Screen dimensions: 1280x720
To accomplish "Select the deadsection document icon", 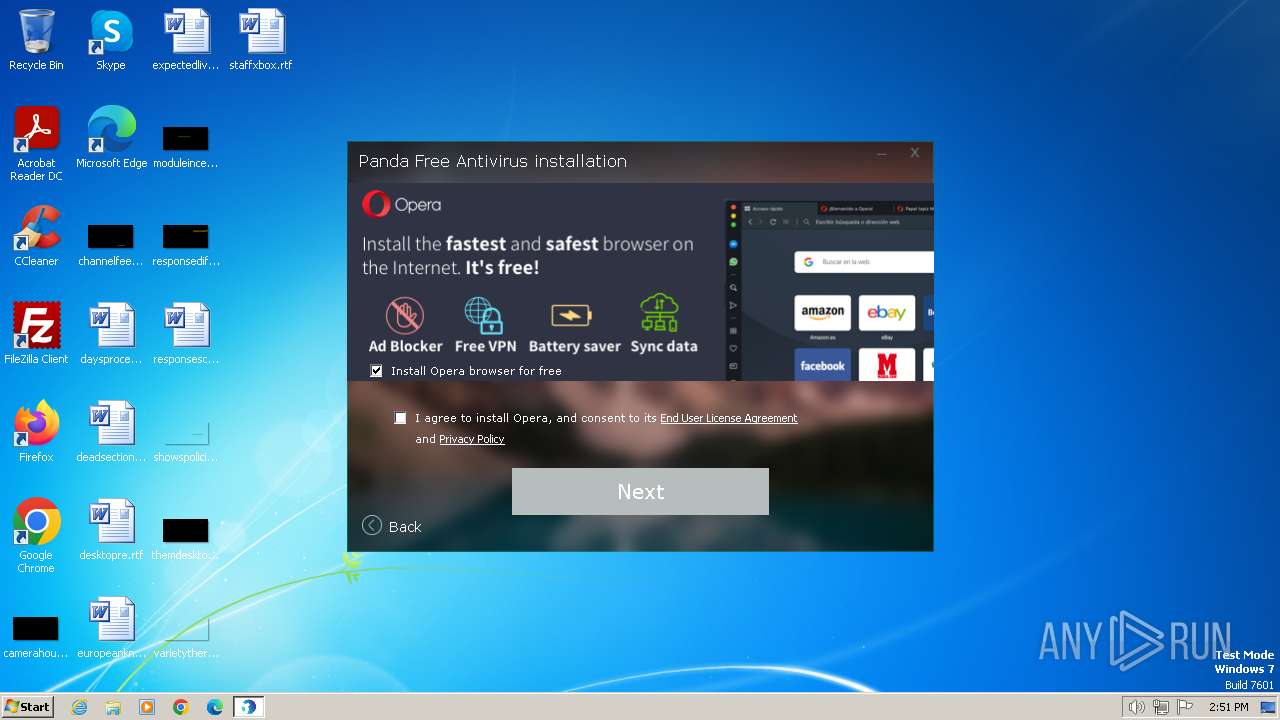I will pos(111,431).
